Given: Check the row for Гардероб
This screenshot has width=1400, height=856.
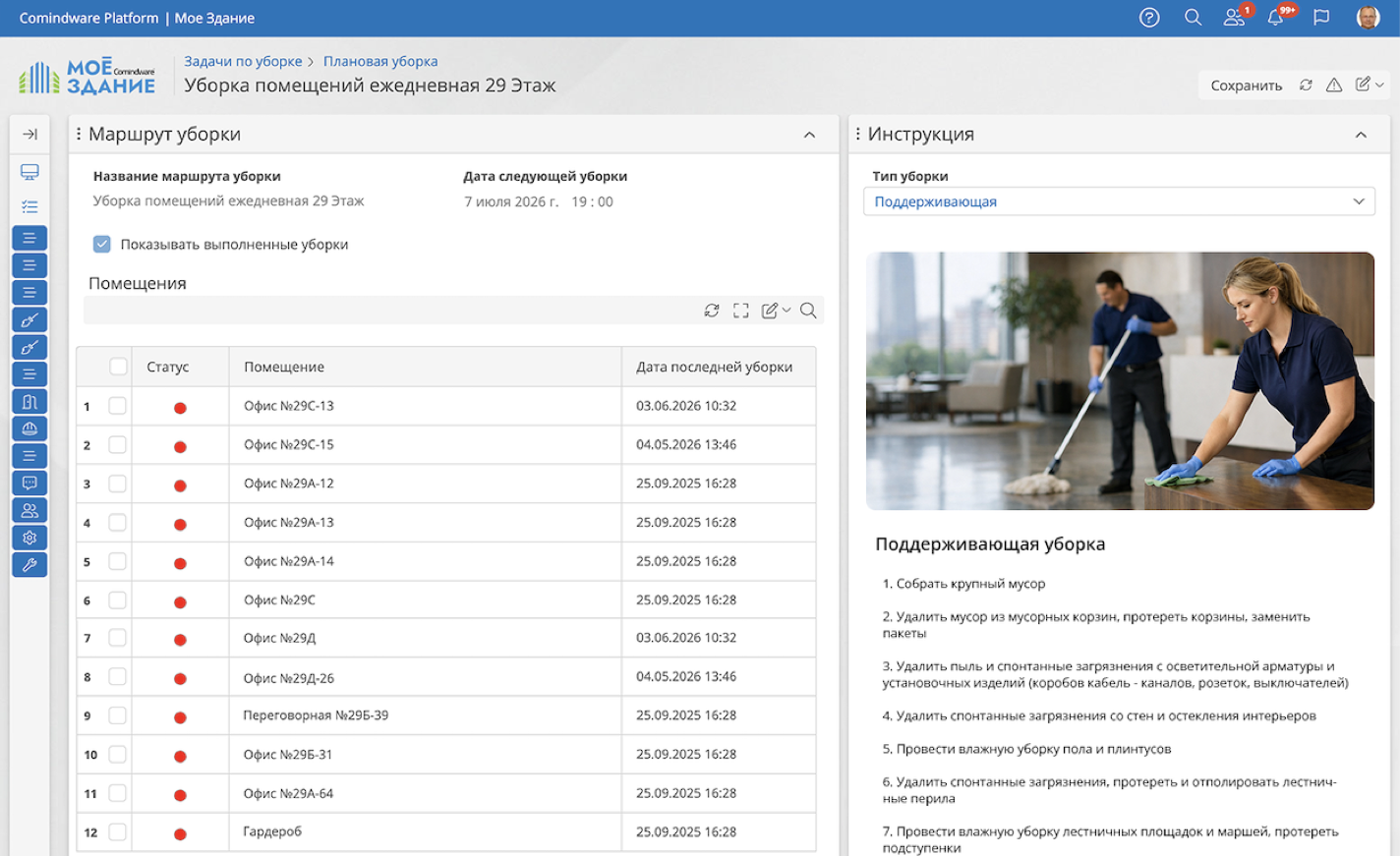Looking at the screenshot, I should click(117, 831).
